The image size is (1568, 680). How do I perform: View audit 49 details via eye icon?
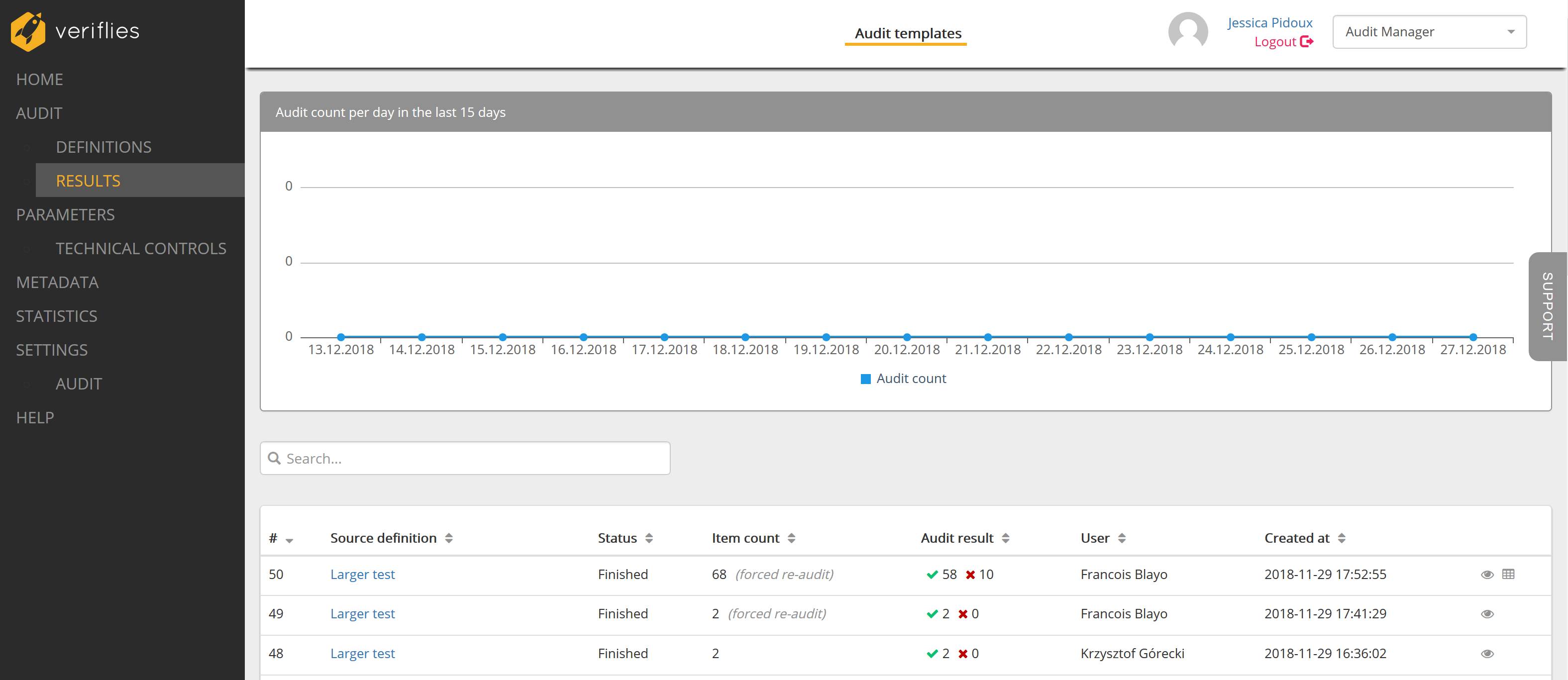(1487, 614)
